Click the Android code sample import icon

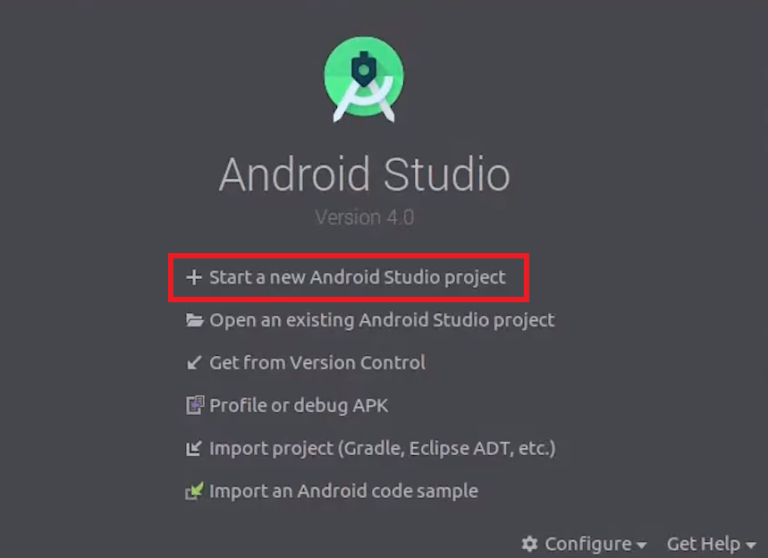click(x=194, y=491)
